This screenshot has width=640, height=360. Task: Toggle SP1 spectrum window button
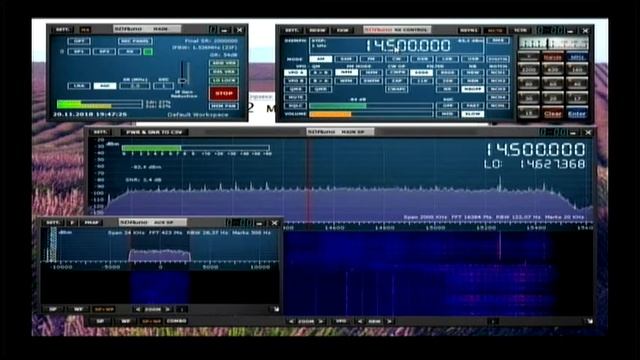click(x=79, y=51)
